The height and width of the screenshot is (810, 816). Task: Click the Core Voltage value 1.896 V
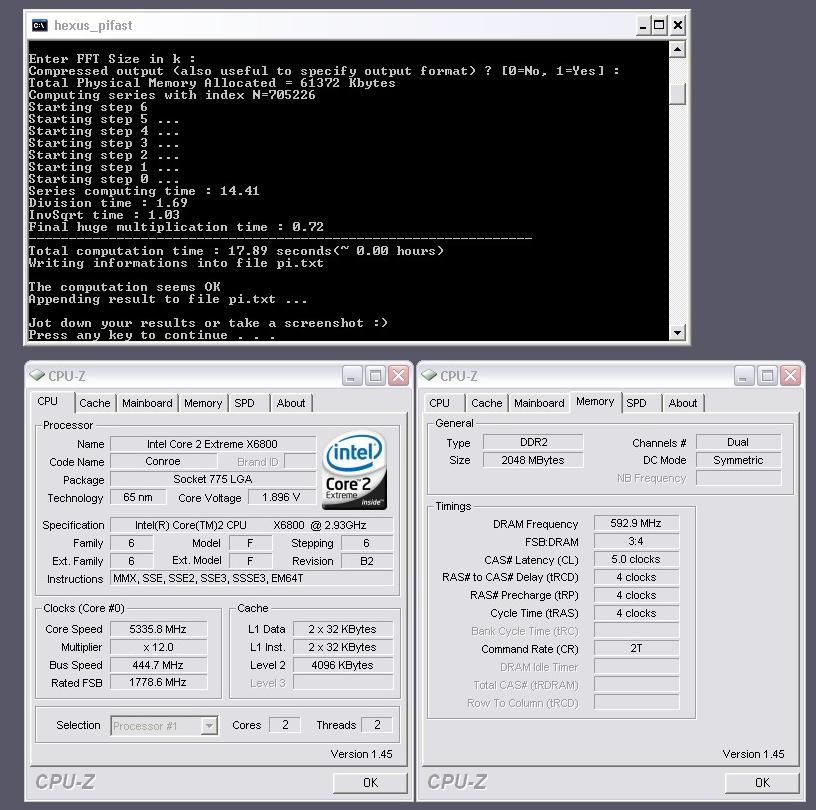[x=282, y=497]
